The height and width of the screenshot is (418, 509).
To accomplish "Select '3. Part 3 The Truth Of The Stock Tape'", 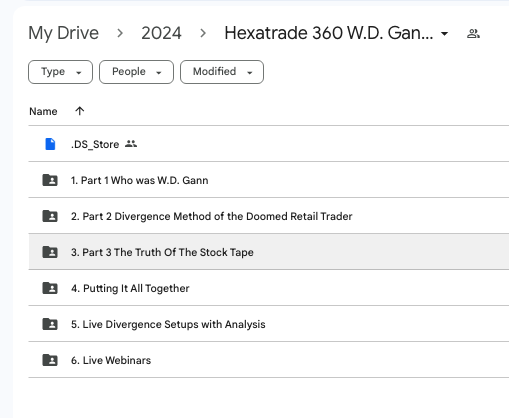I will tap(162, 252).
